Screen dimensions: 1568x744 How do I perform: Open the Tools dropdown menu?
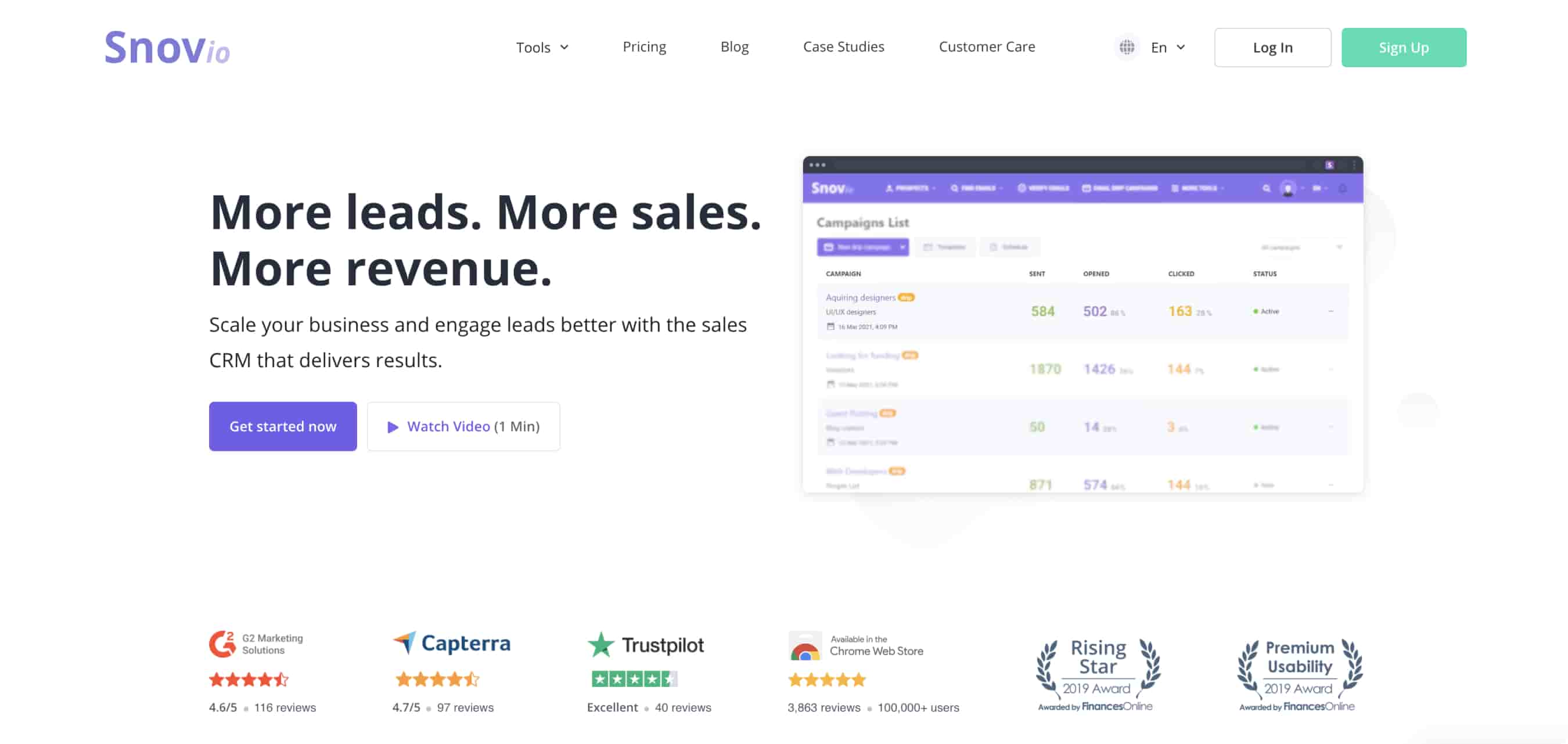point(542,47)
